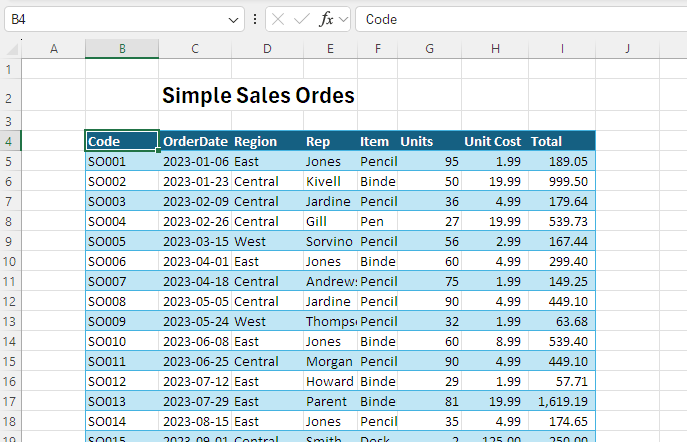The height and width of the screenshot is (442, 687).
Task: Select row 10 header
Action: [10, 262]
